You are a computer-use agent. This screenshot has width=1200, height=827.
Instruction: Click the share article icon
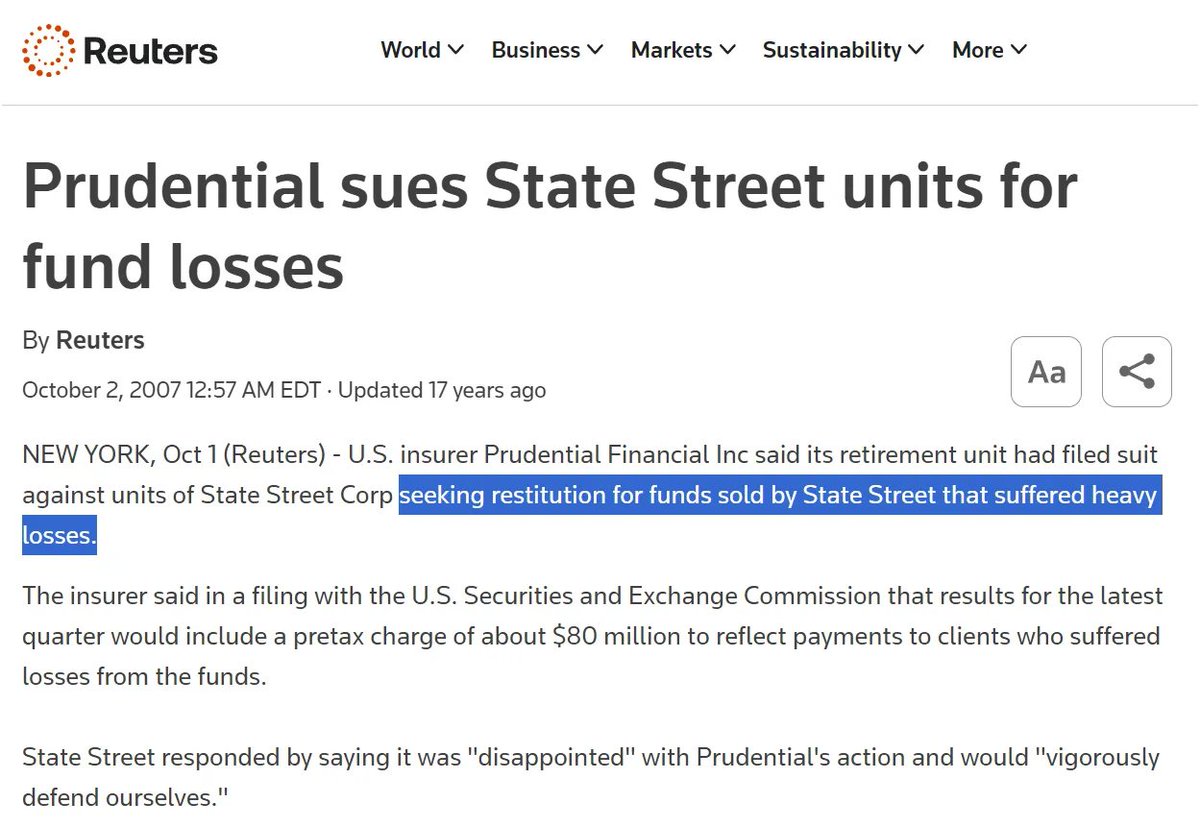point(1137,372)
